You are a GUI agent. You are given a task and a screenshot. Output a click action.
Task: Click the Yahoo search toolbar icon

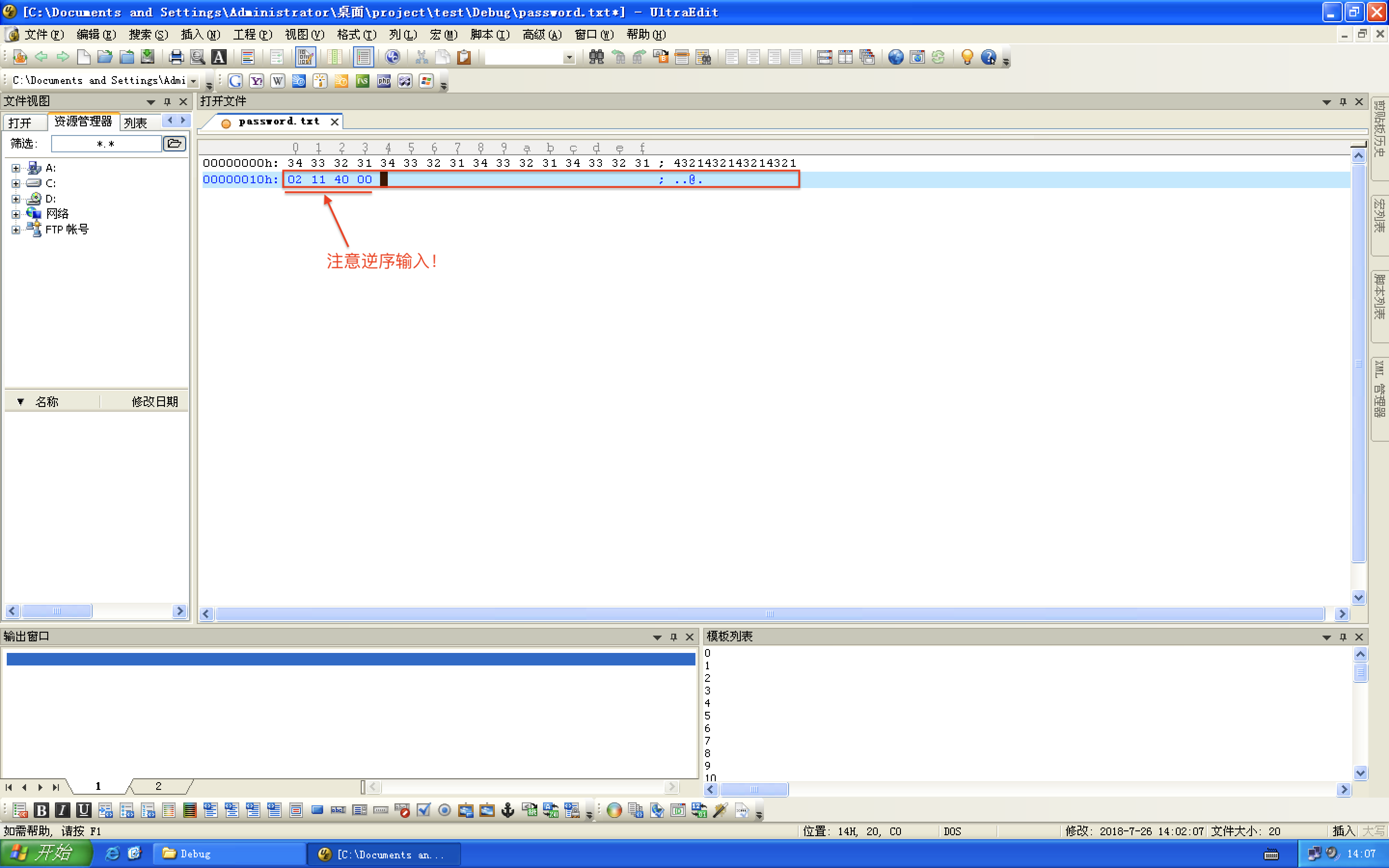257,81
